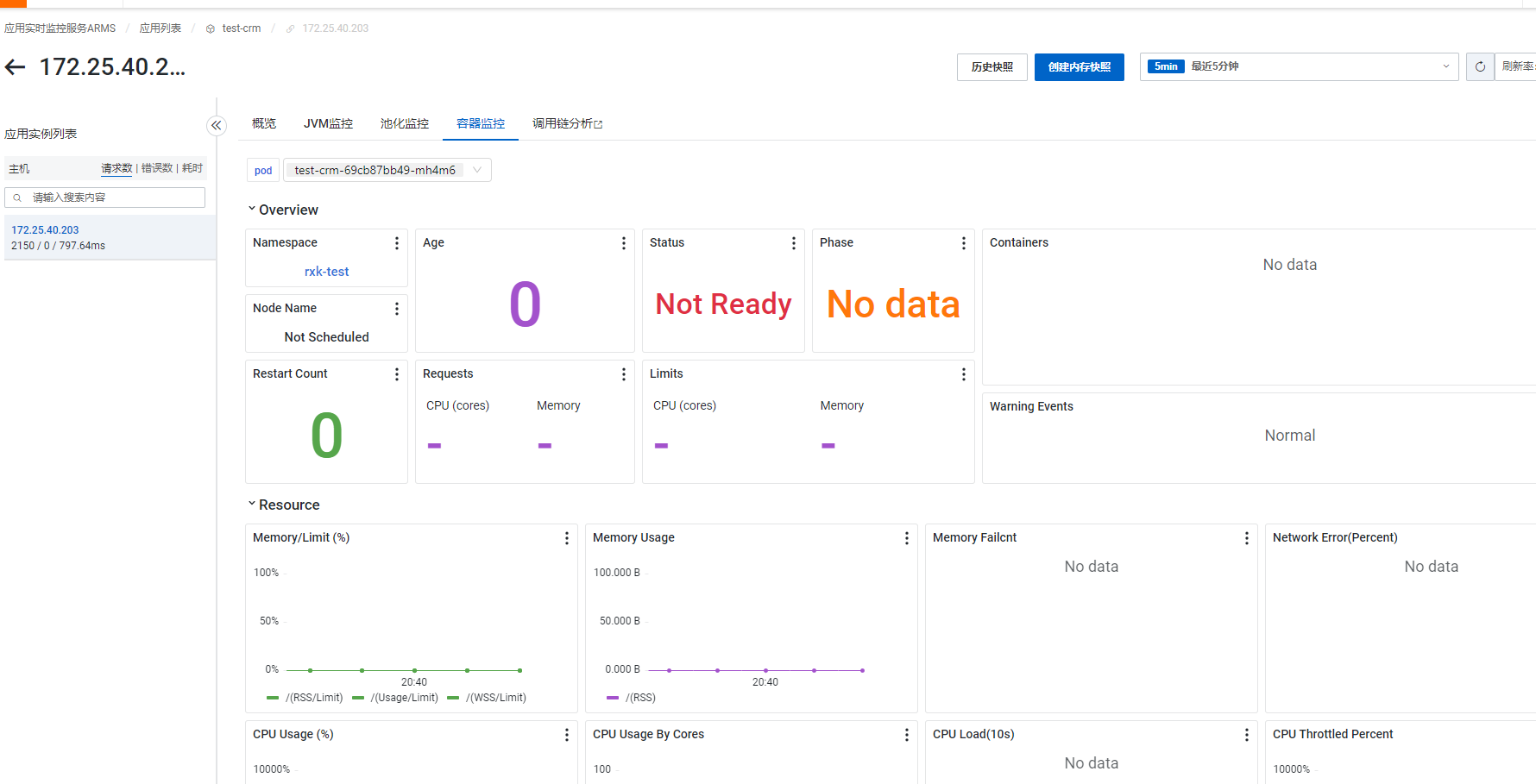Switch to the 概览 tab
The height and width of the screenshot is (784, 1536).
coord(264,123)
